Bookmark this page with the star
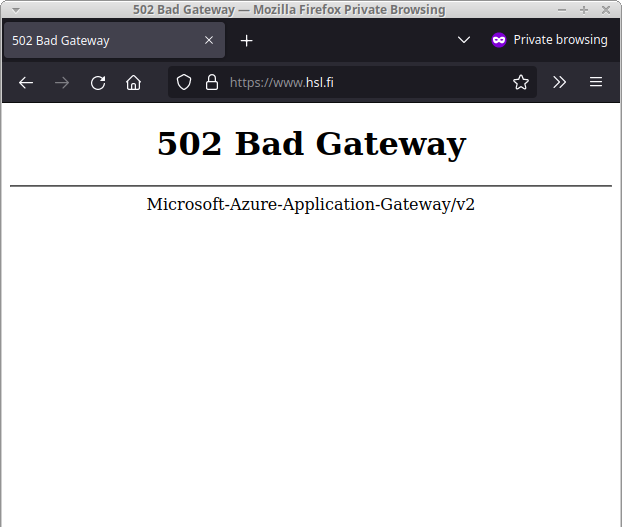 (521, 82)
